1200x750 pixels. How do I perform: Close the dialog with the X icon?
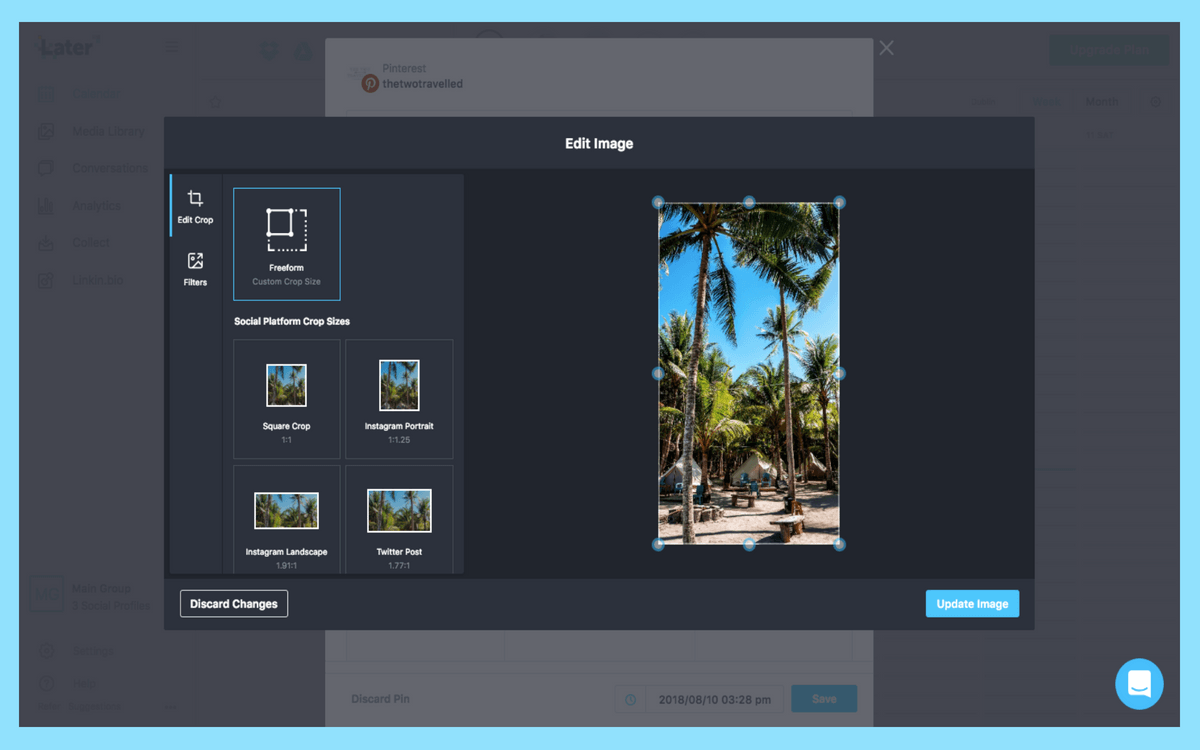click(887, 48)
